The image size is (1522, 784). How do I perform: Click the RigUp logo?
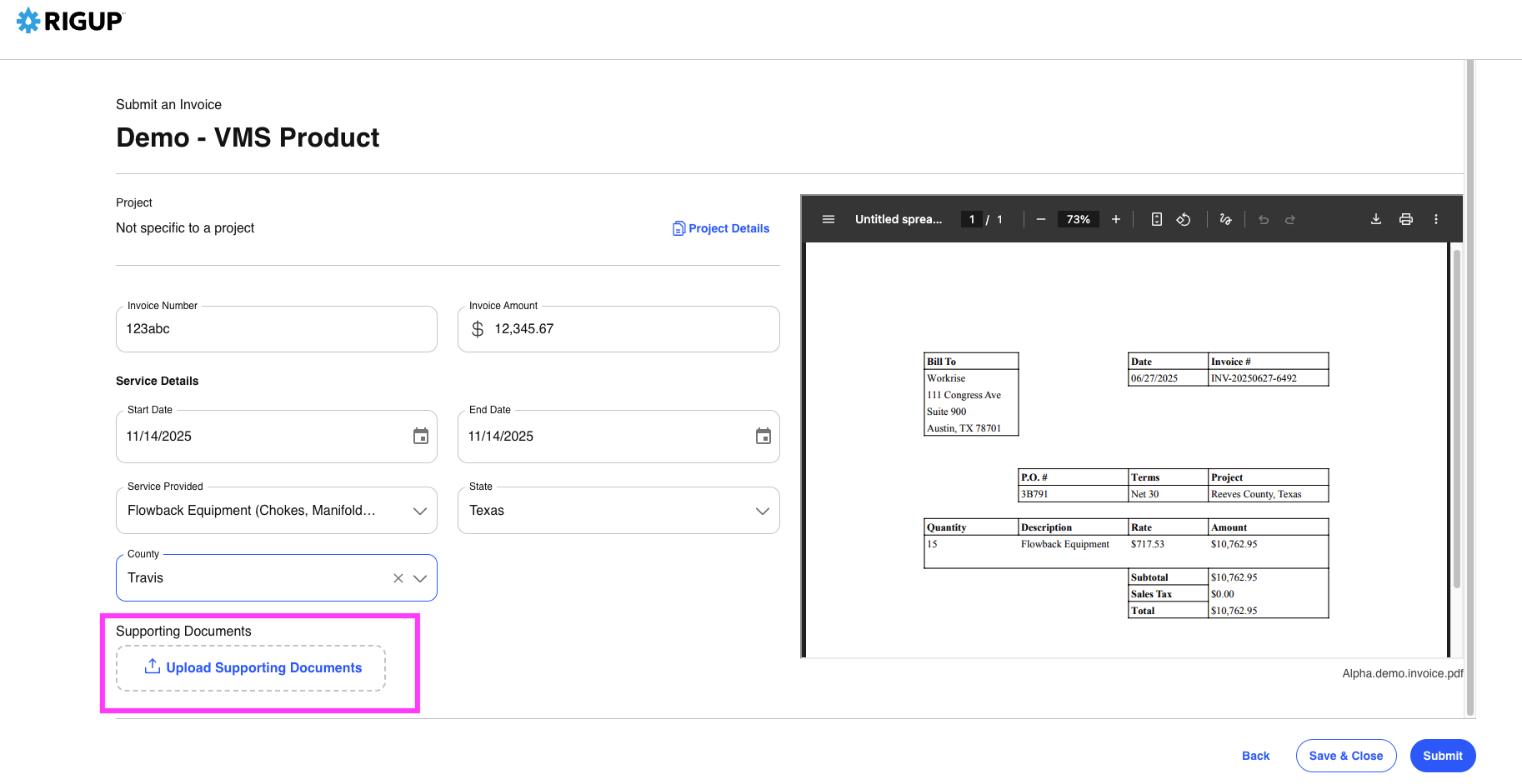click(70, 21)
